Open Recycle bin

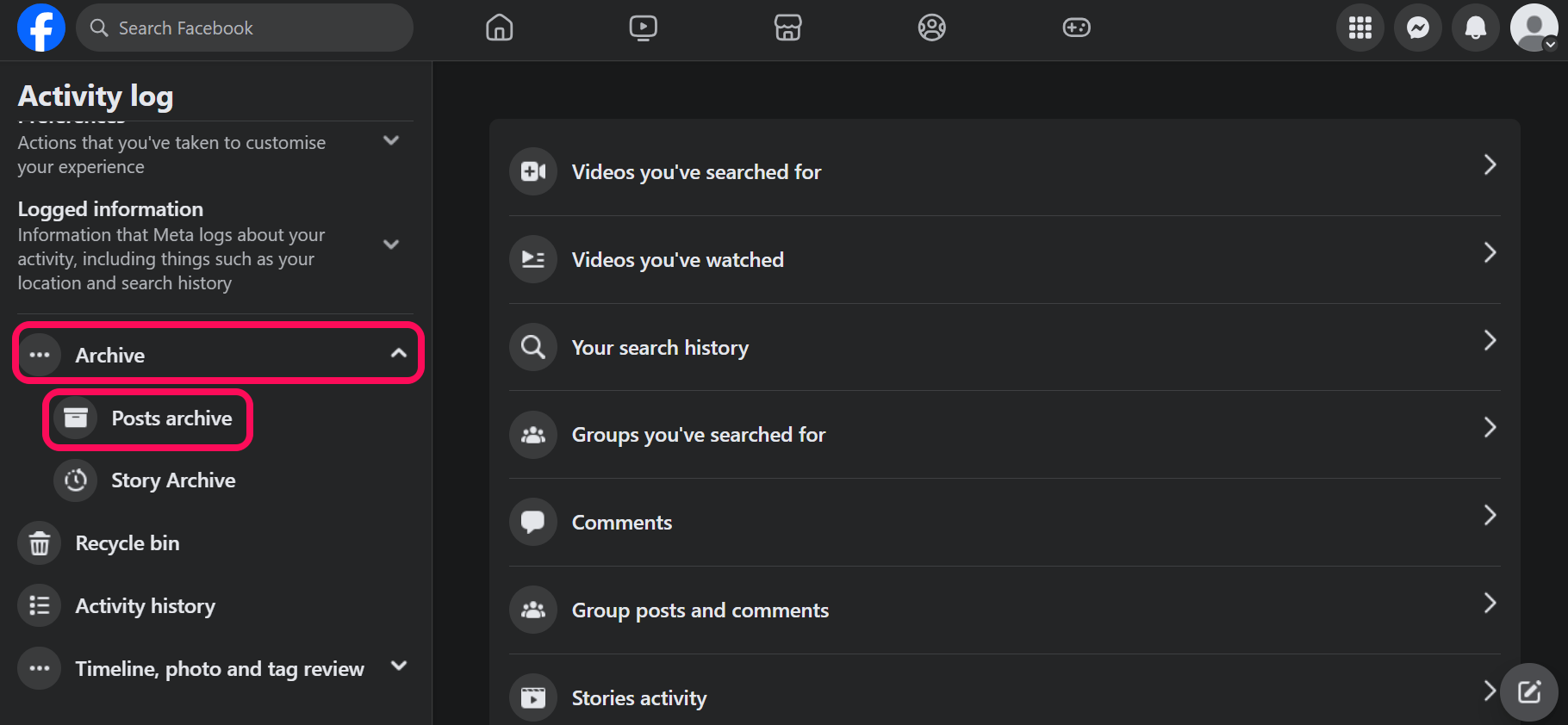(127, 543)
